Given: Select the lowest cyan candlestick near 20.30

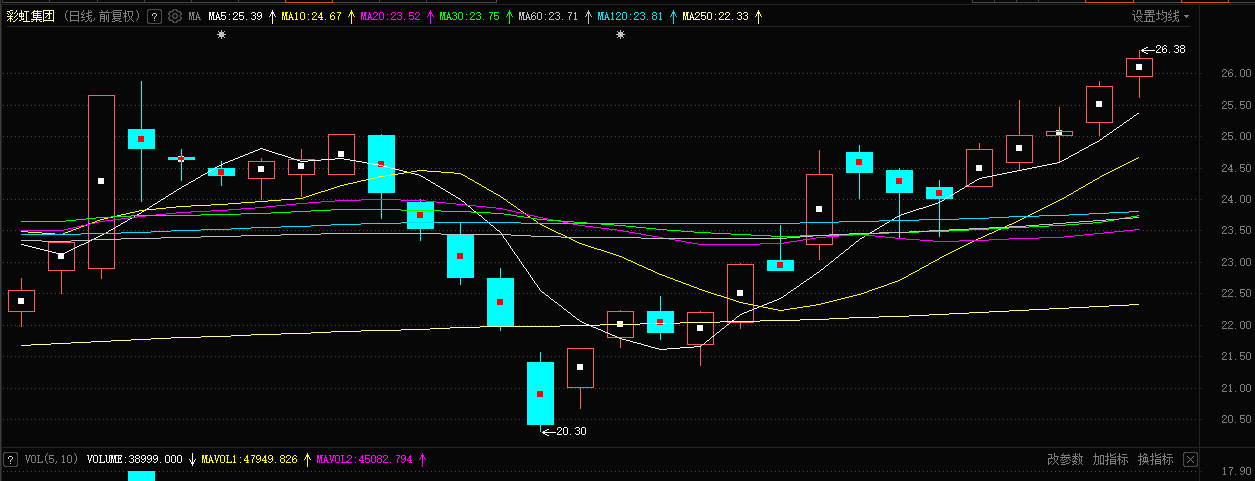Looking at the screenshot, I should (x=540, y=393).
